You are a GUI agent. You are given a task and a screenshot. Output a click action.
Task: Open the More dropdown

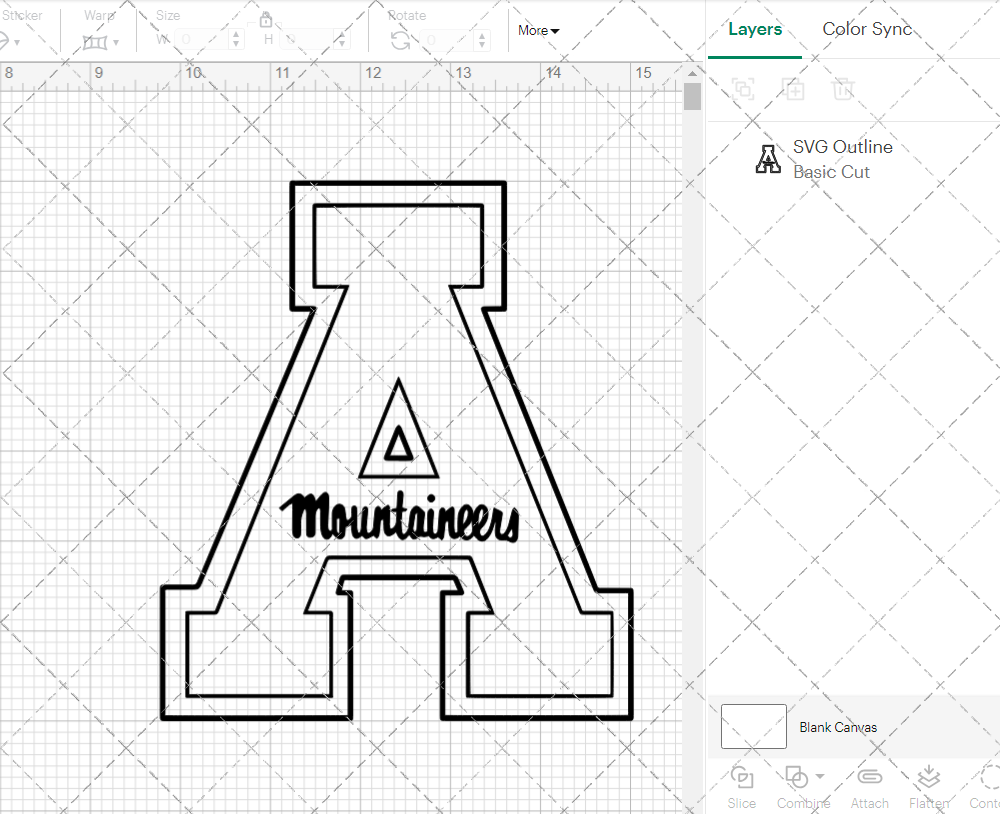click(x=537, y=30)
